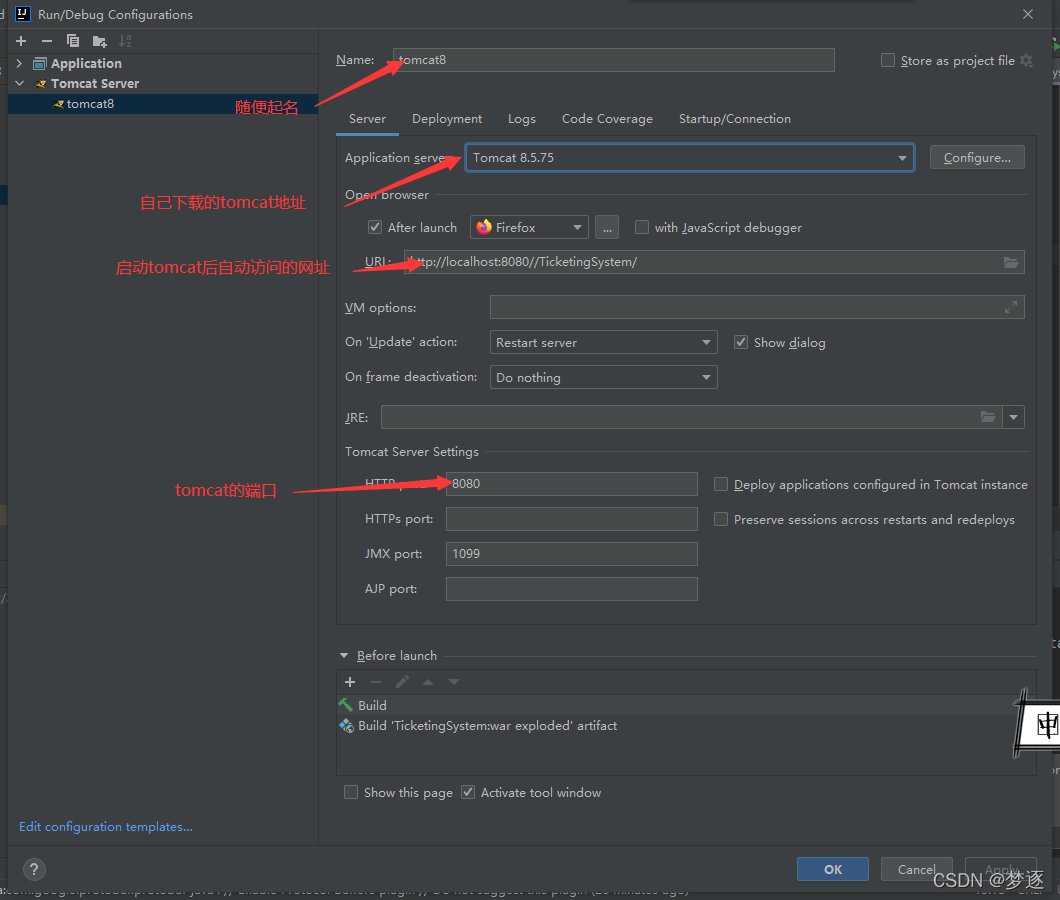1060x900 pixels.
Task: Add a new run configuration
Action: point(20,41)
